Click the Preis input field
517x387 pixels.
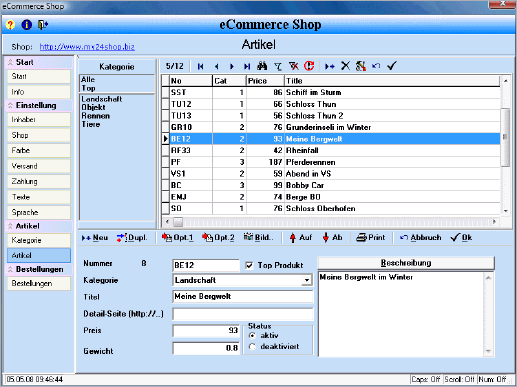pyautogui.click(x=206, y=331)
